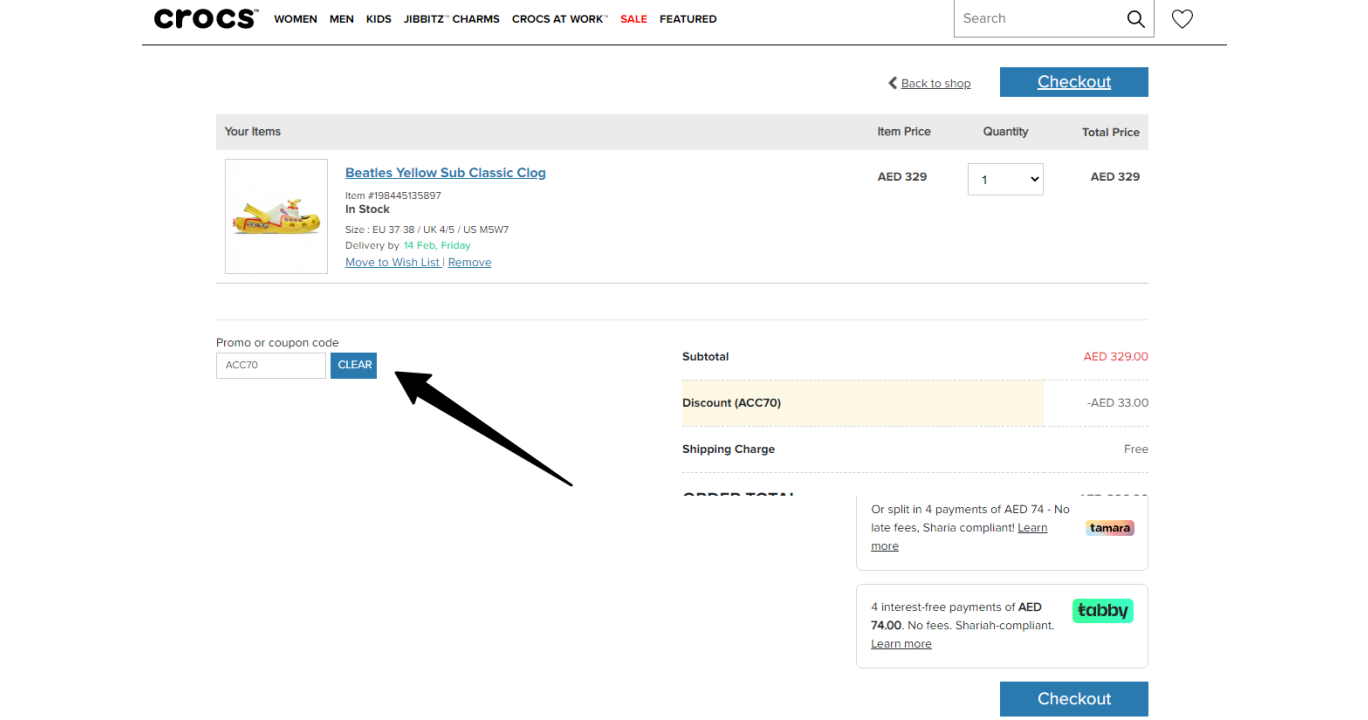Viewport: 1368px width, 720px height.
Task: Open the JIBBITZ CHARMS menu
Action: [x=452, y=19]
